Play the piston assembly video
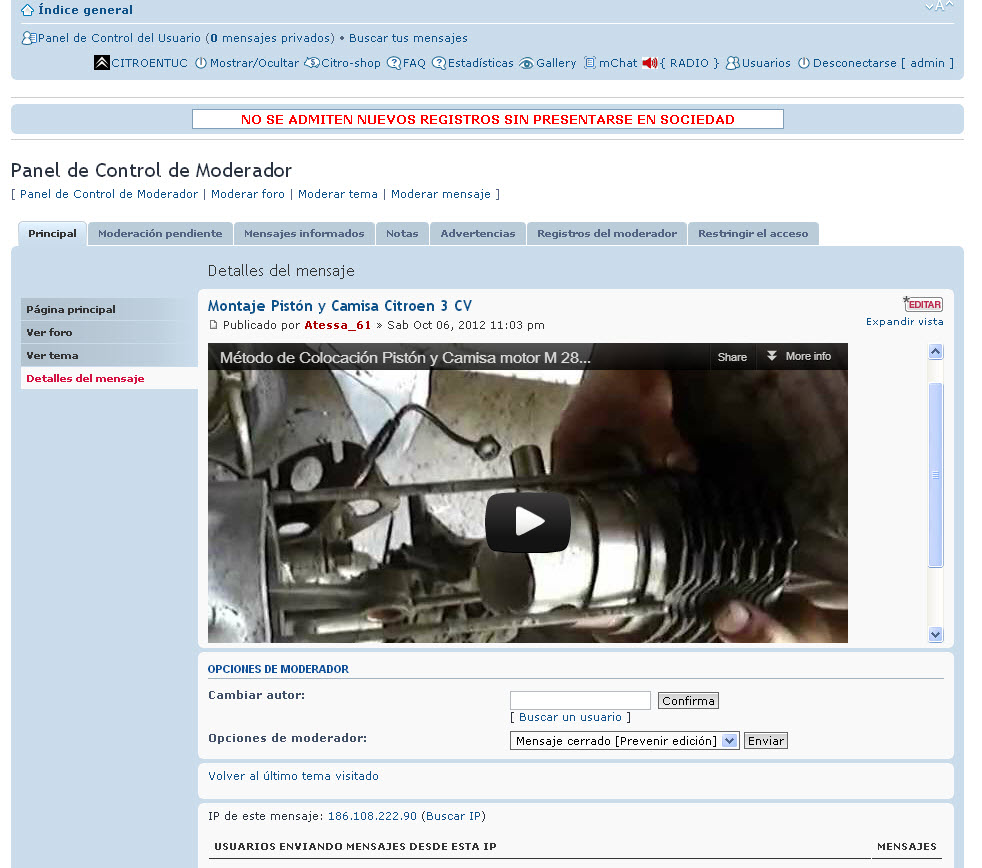 click(528, 521)
